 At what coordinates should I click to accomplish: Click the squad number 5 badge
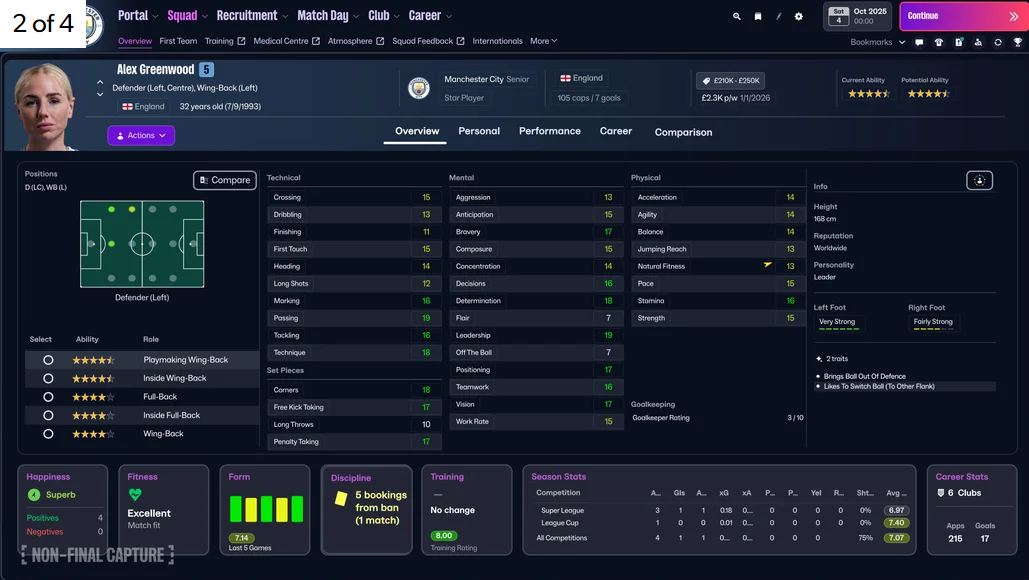tap(206, 70)
